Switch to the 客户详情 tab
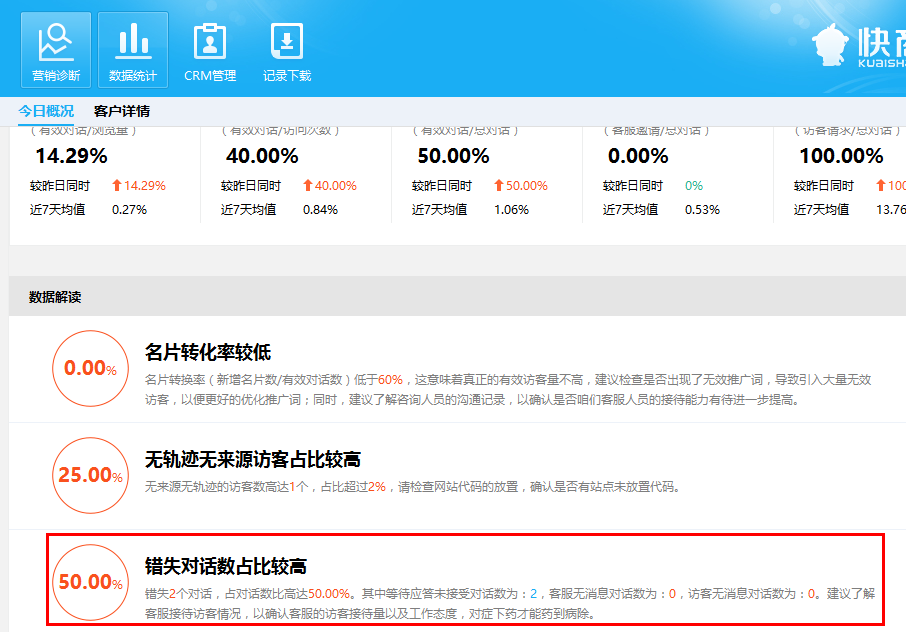 pyautogui.click(x=121, y=111)
